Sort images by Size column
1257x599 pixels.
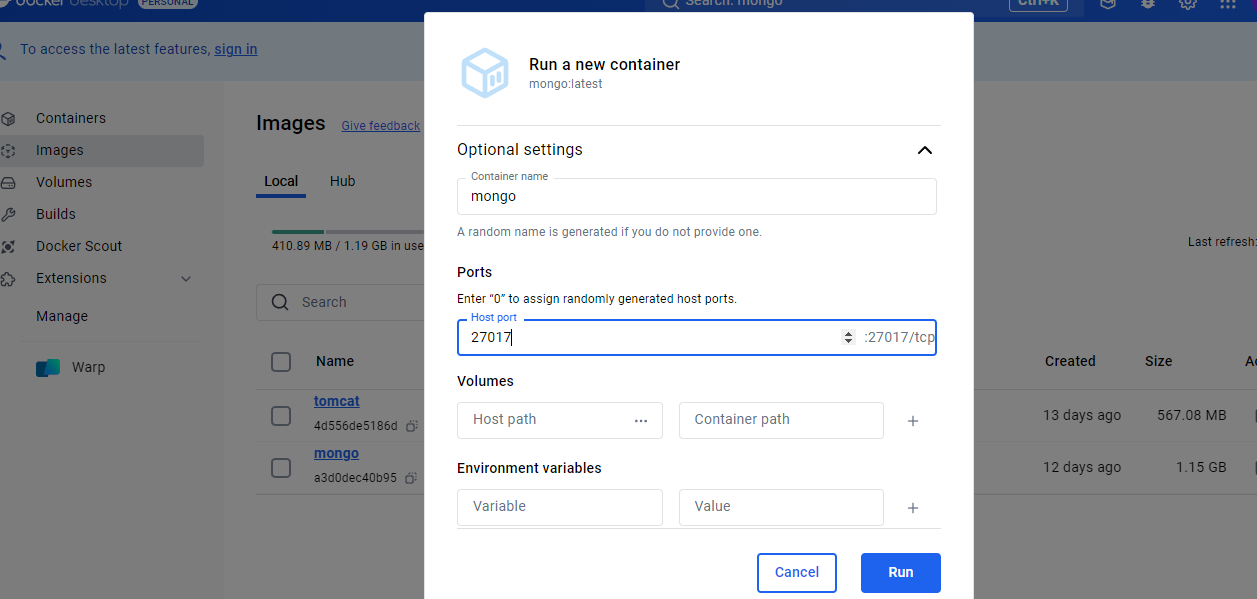coord(1159,362)
